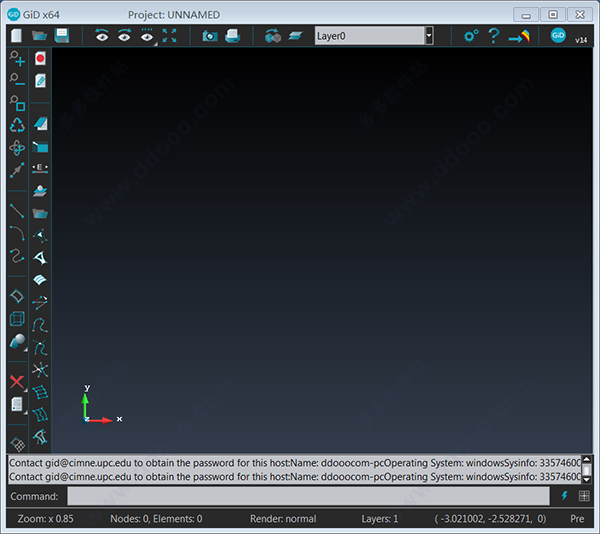The image size is (600, 534).
Task: Select the magnifier with square zoom tool
Action: pyautogui.click(x=17, y=103)
